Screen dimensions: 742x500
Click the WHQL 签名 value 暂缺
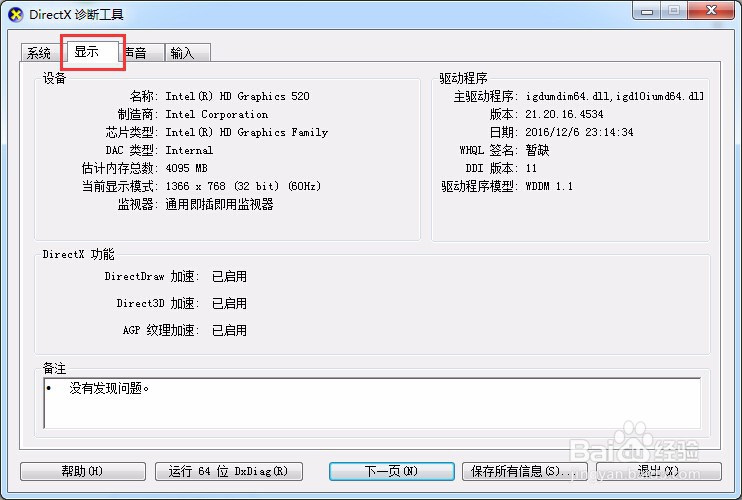pyautogui.click(x=537, y=150)
